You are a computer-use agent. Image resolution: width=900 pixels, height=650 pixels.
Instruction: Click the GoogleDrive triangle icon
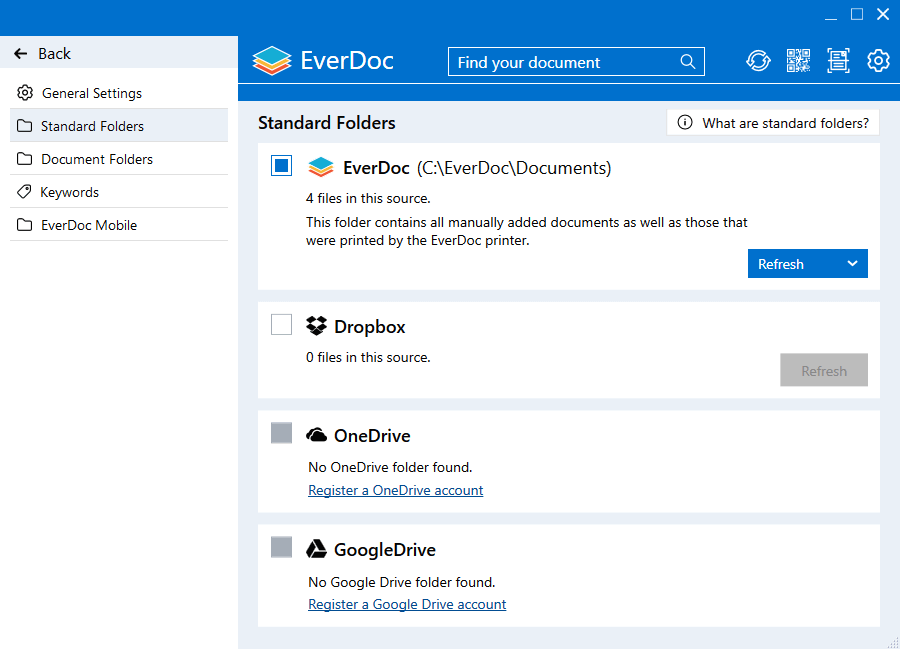point(317,548)
